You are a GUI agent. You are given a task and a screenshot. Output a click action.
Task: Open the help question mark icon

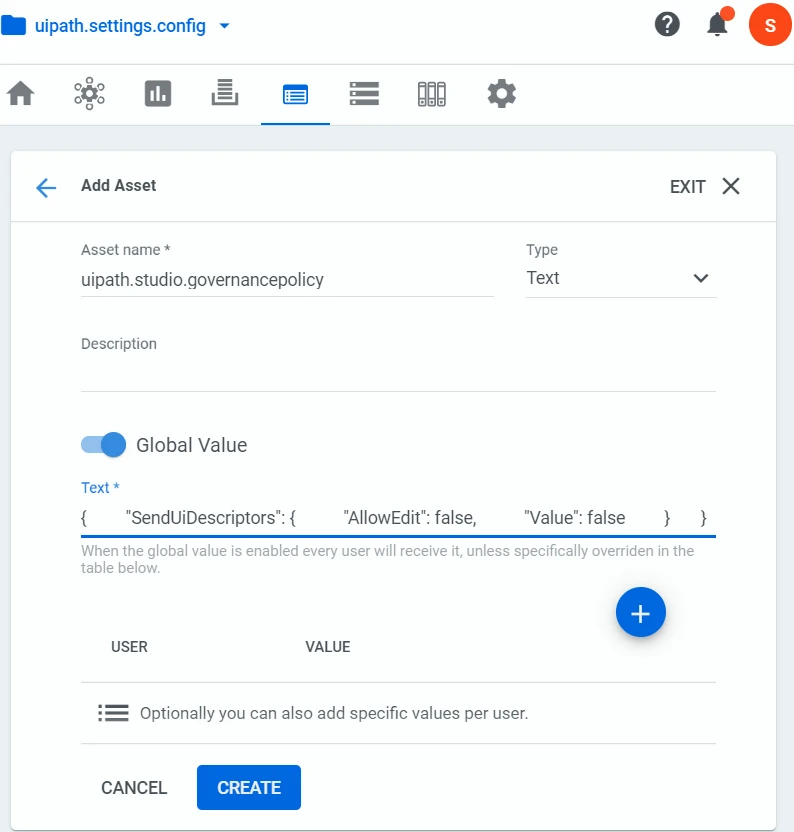click(x=667, y=24)
